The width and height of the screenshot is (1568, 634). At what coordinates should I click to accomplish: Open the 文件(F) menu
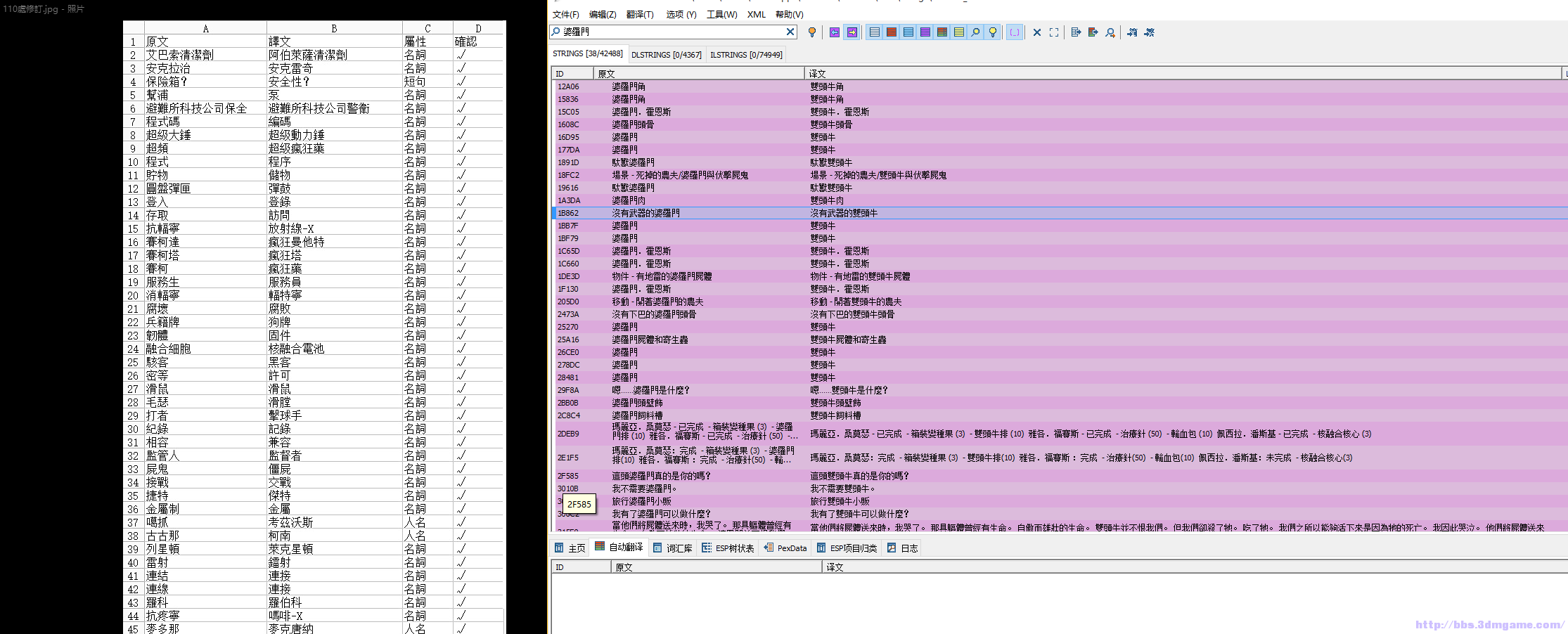point(565,14)
